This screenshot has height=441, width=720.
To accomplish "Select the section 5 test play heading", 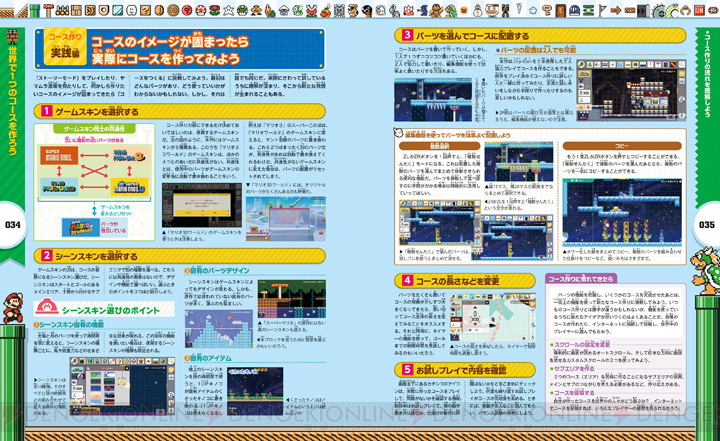I will [x=465, y=370].
